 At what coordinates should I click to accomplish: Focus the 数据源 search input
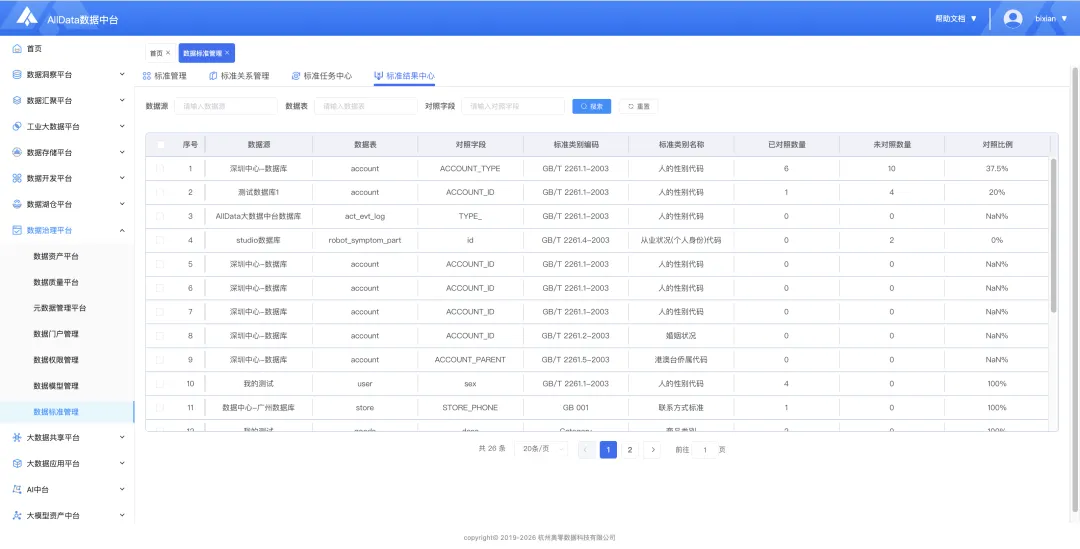coord(226,106)
